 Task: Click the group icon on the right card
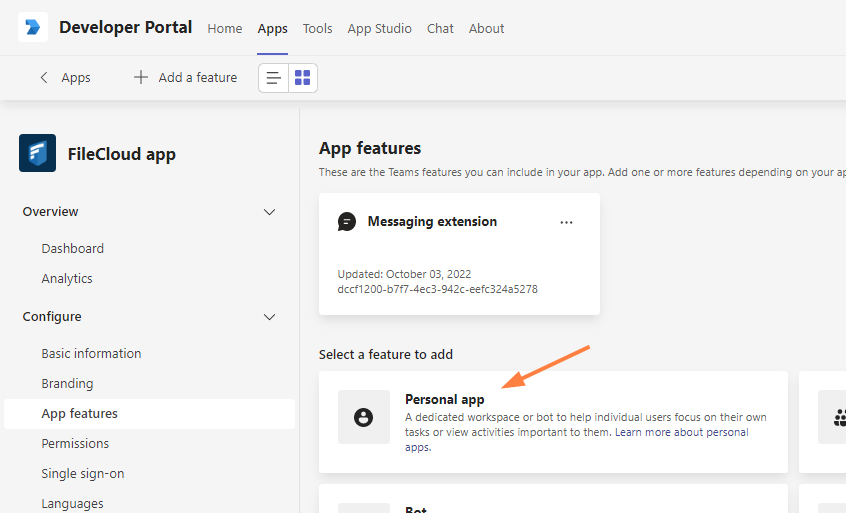pyautogui.click(x=836, y=417)
